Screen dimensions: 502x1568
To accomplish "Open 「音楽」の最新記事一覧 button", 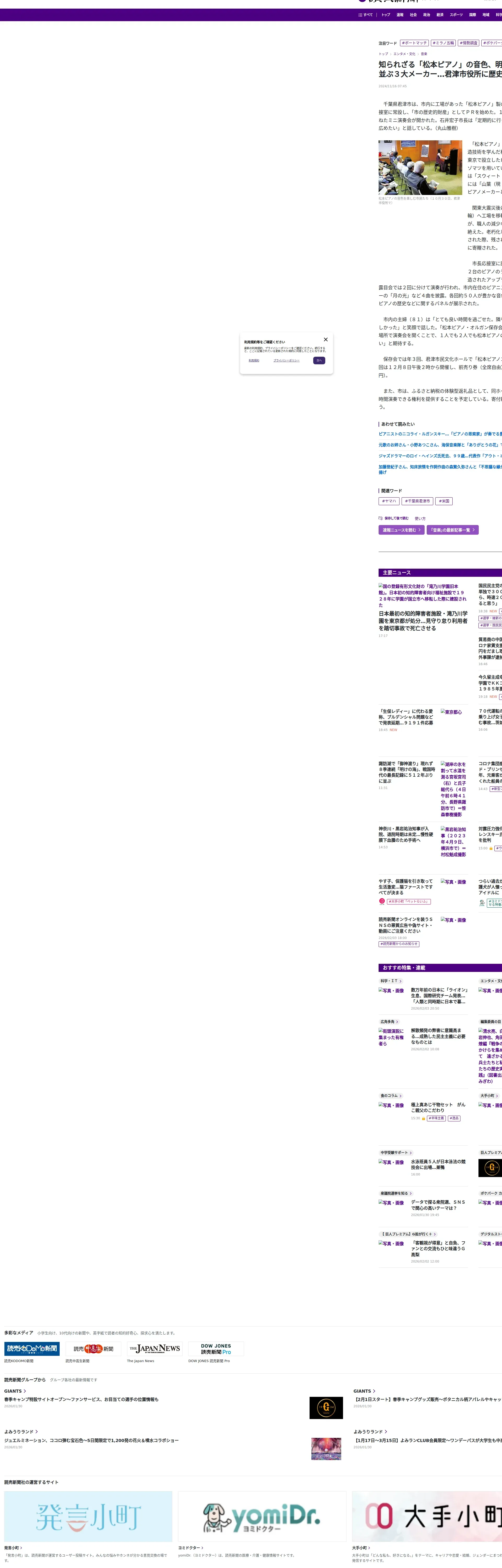I will pyautogui.click(x=452, y=530).
